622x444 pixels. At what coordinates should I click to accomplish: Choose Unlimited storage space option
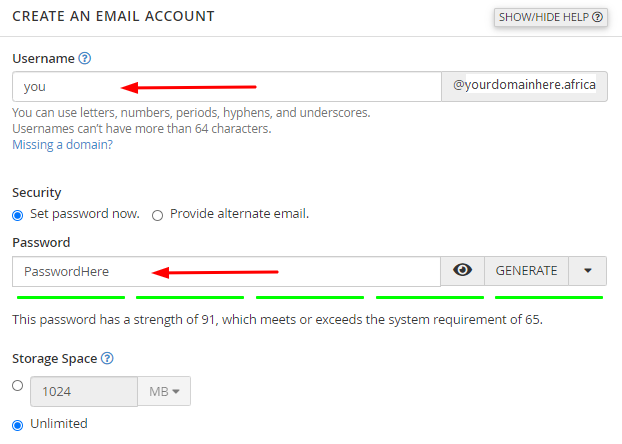pos(17,424)
